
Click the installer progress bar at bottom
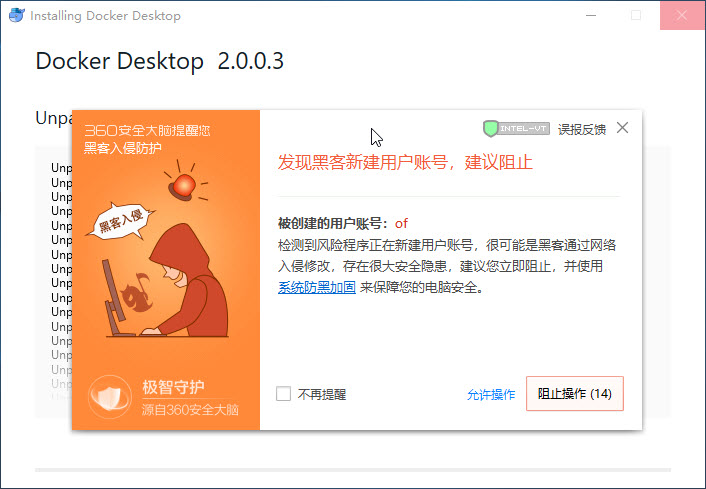353,470
